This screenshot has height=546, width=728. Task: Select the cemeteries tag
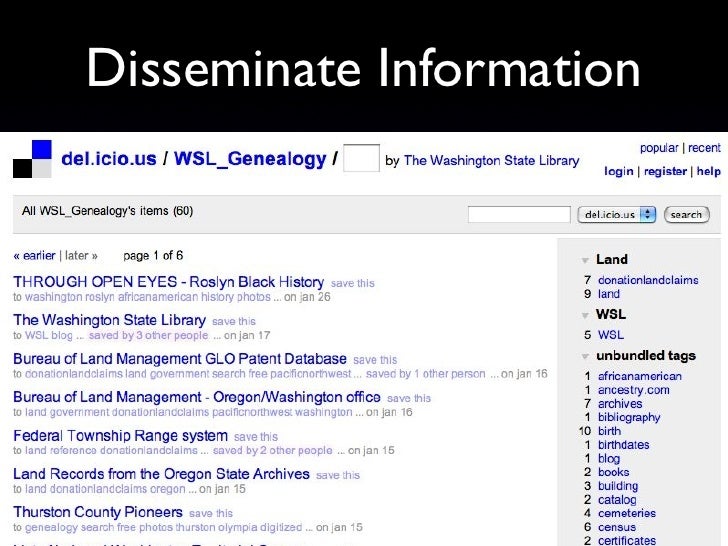point(626,514)
